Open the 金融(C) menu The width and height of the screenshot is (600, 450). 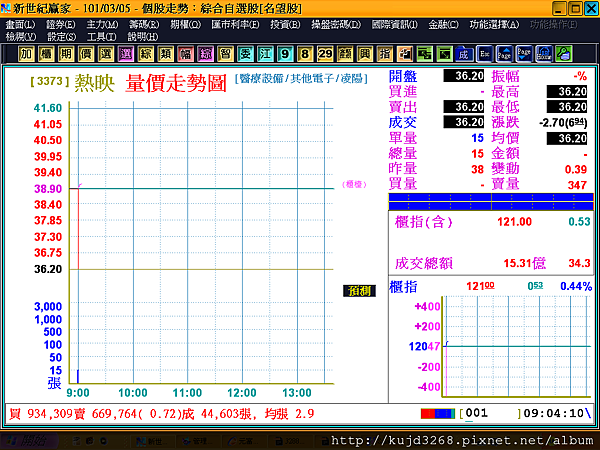443,24
